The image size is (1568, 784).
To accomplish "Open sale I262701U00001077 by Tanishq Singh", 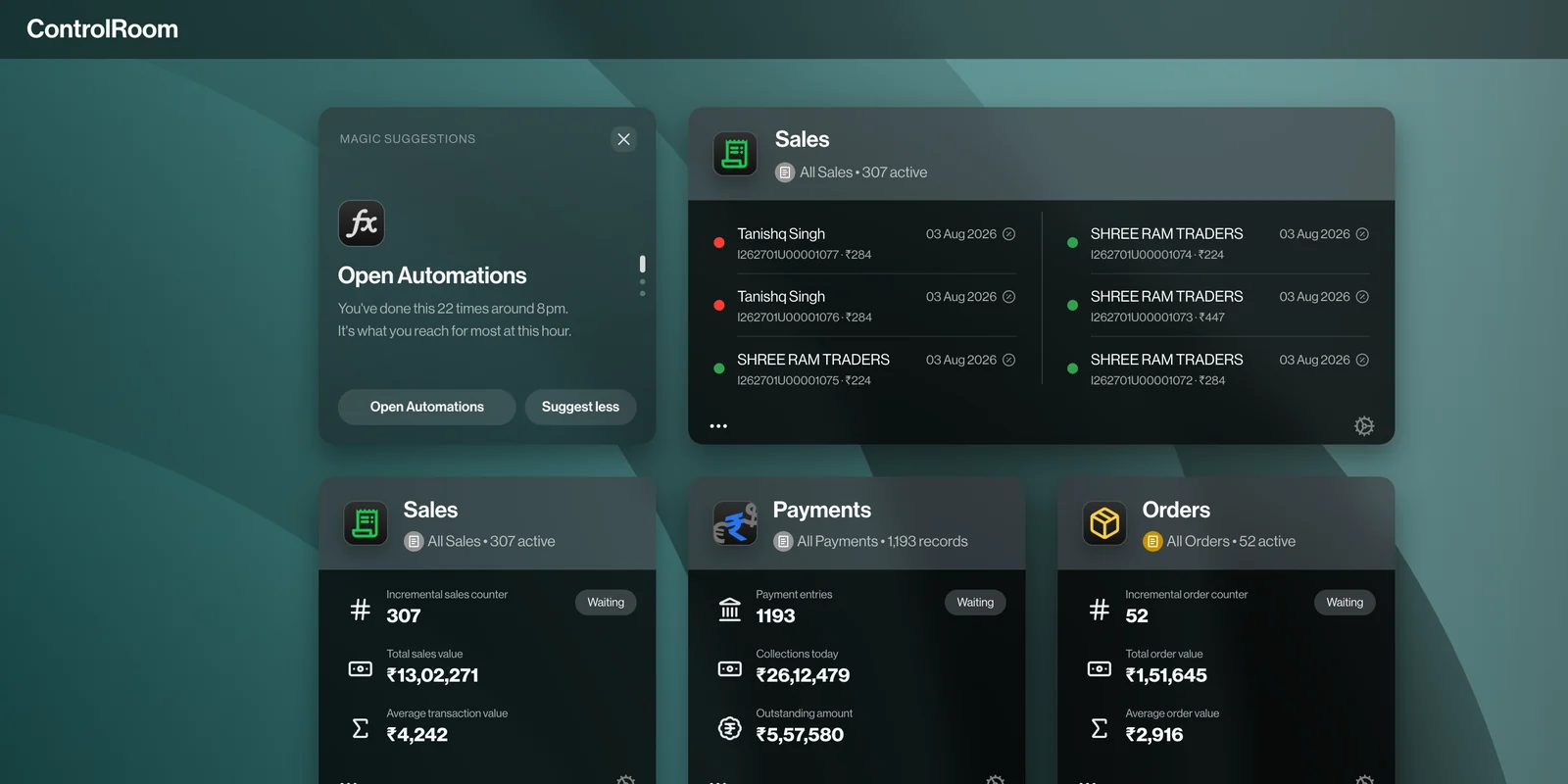I will click(864, 243).
